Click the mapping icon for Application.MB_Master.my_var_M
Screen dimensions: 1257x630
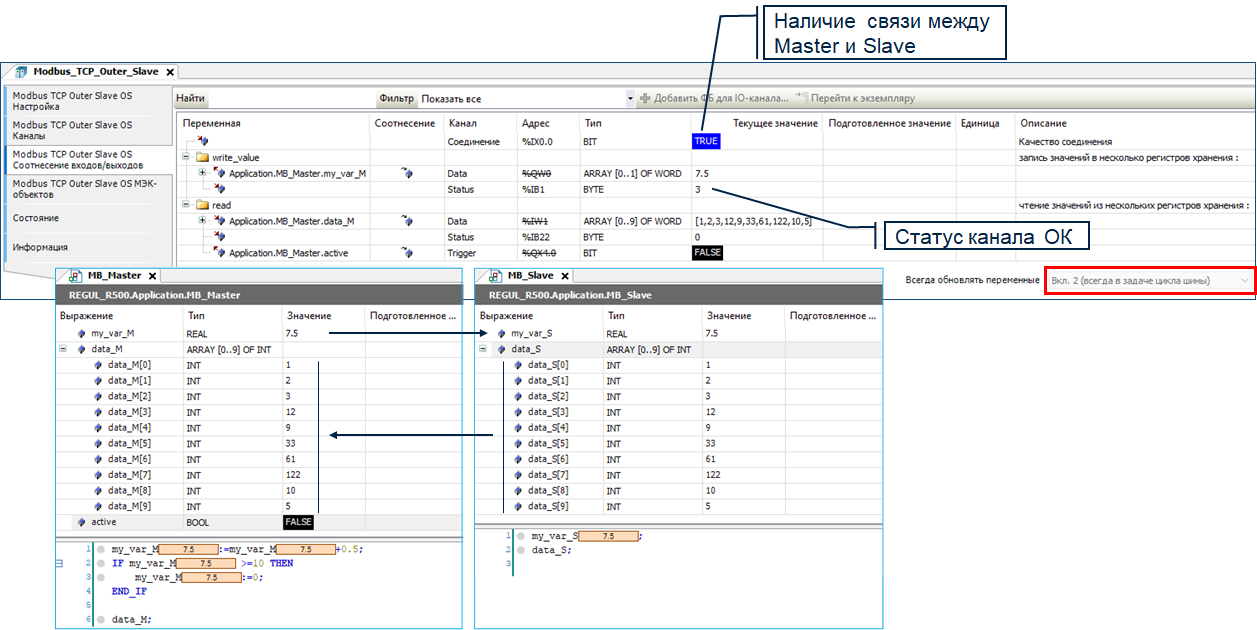coord(407,173)
